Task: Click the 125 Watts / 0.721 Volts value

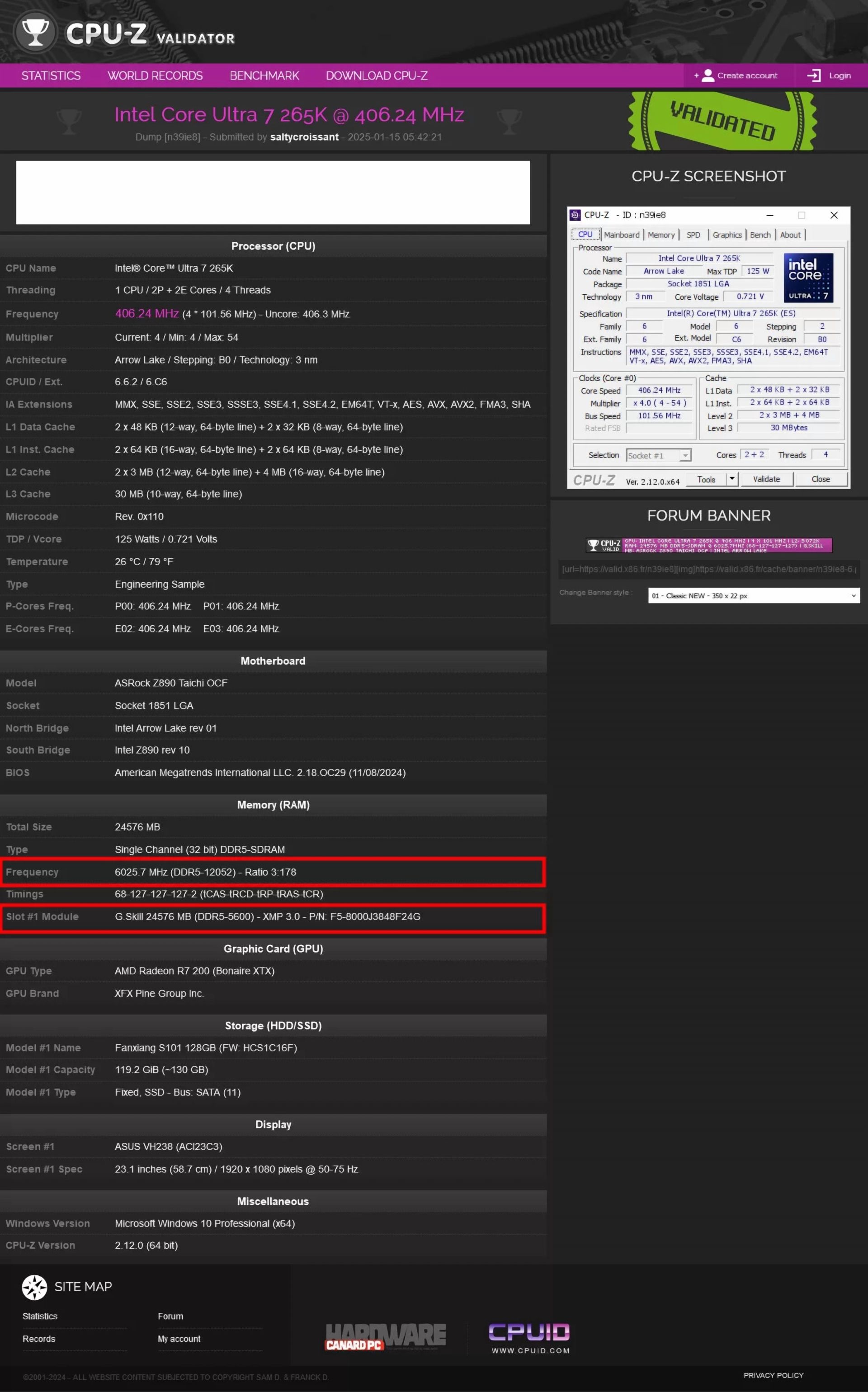Action: (166, 539)
